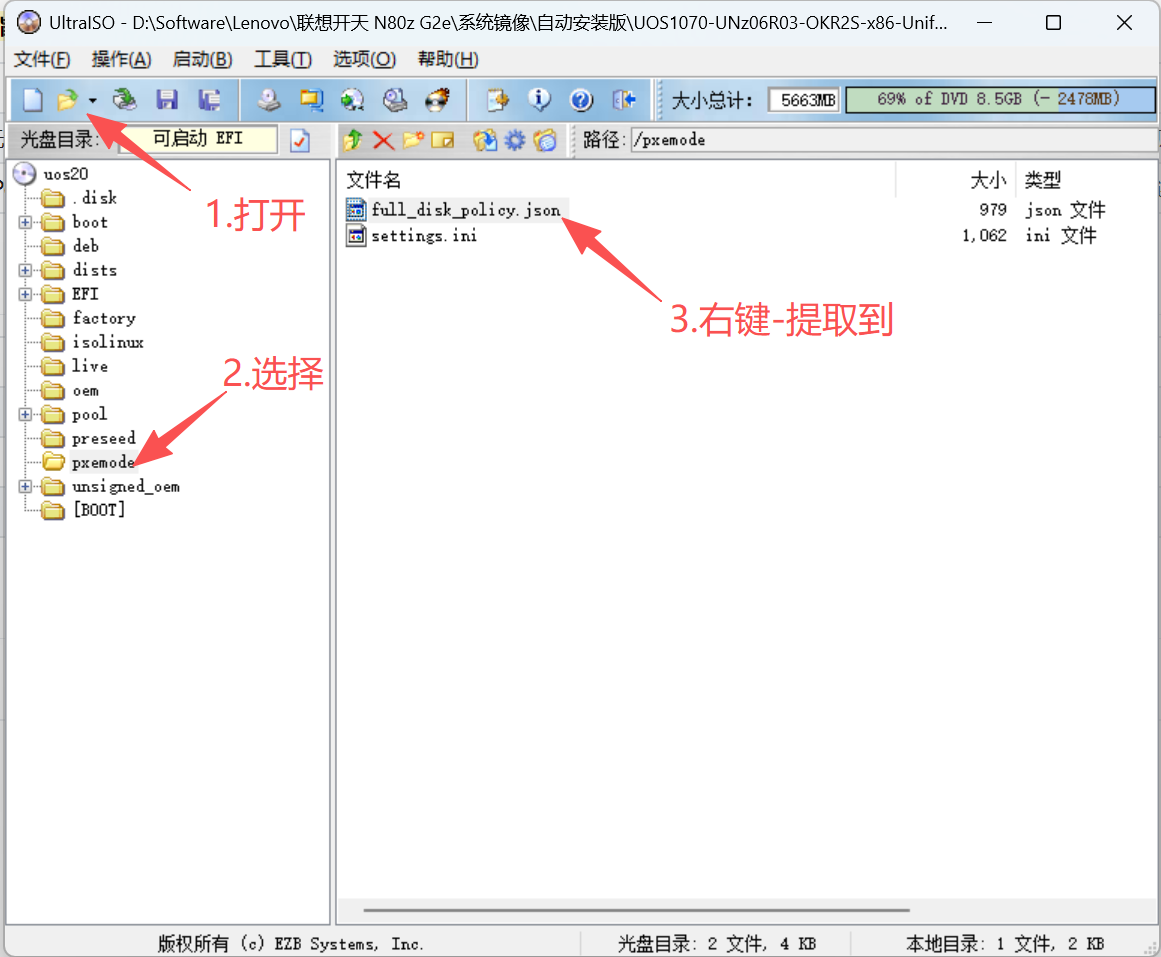This screenshot has width=1161, height=957.
Task: Open the 工具(T) menu
Action: (x=282, y=59)
